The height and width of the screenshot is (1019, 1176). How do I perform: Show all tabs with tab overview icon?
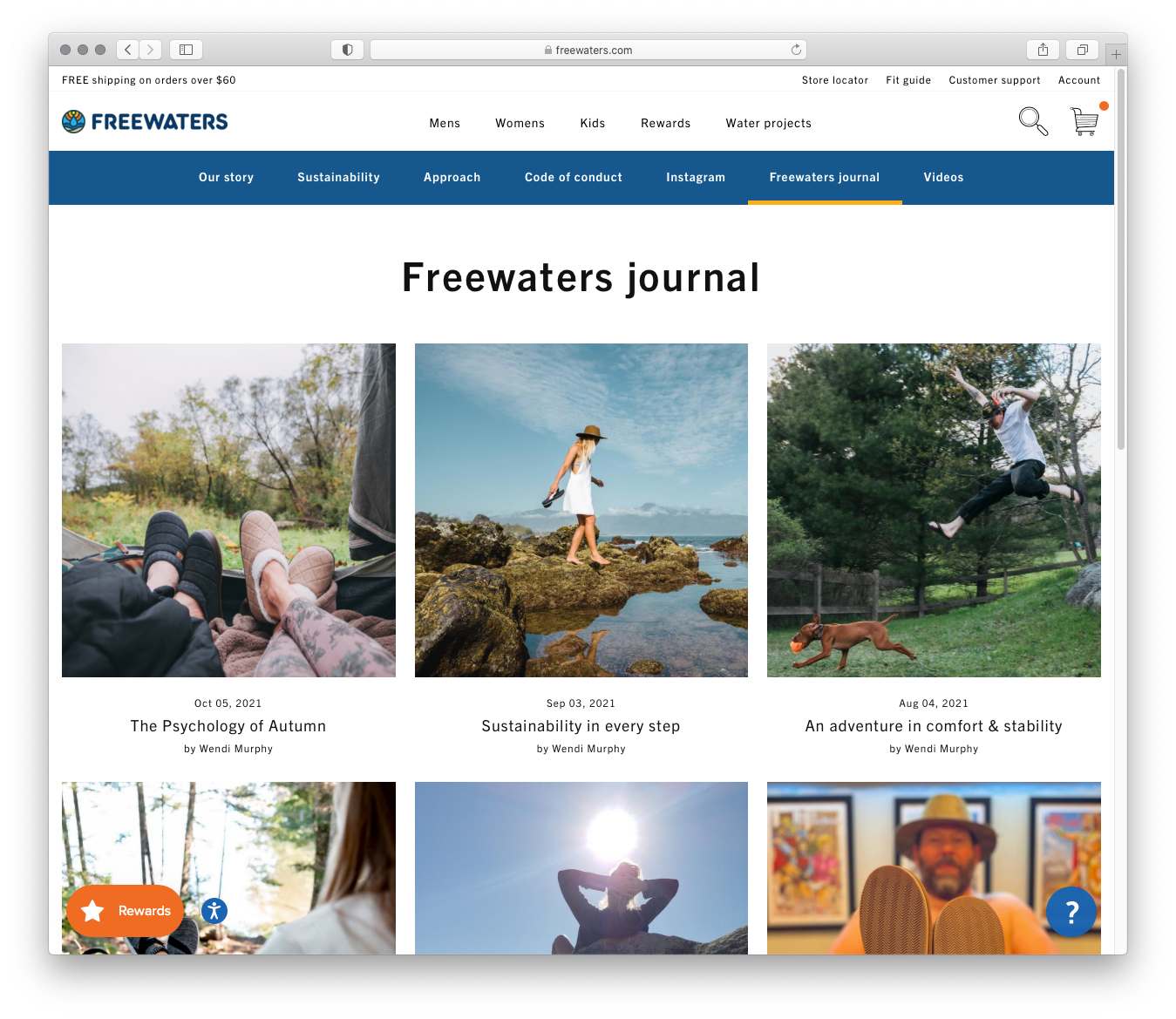coord(1082,50)
